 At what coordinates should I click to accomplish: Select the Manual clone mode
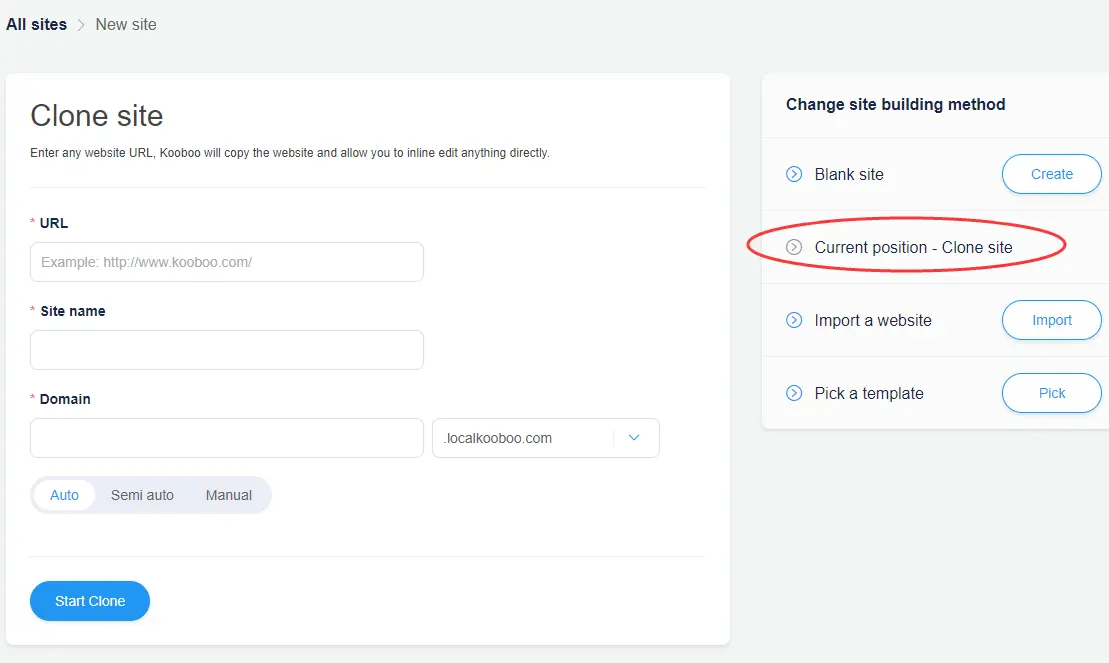point(229,495)
